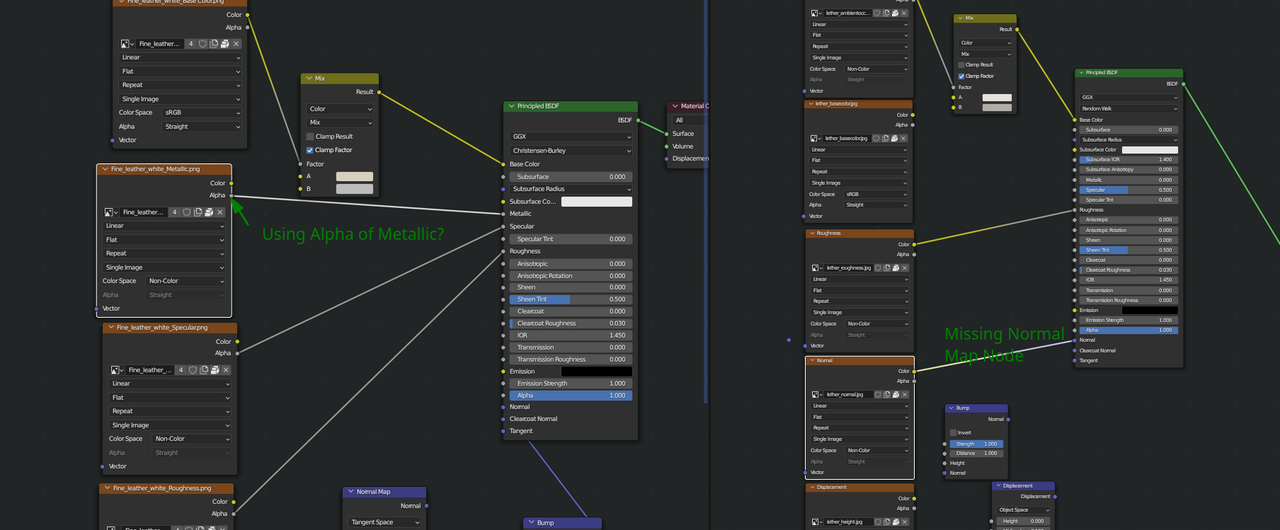The width and height of the screenshot is (1280, 530).
Task: Open Object Space dropdown in Displacement node
Action: (1023, 510)
